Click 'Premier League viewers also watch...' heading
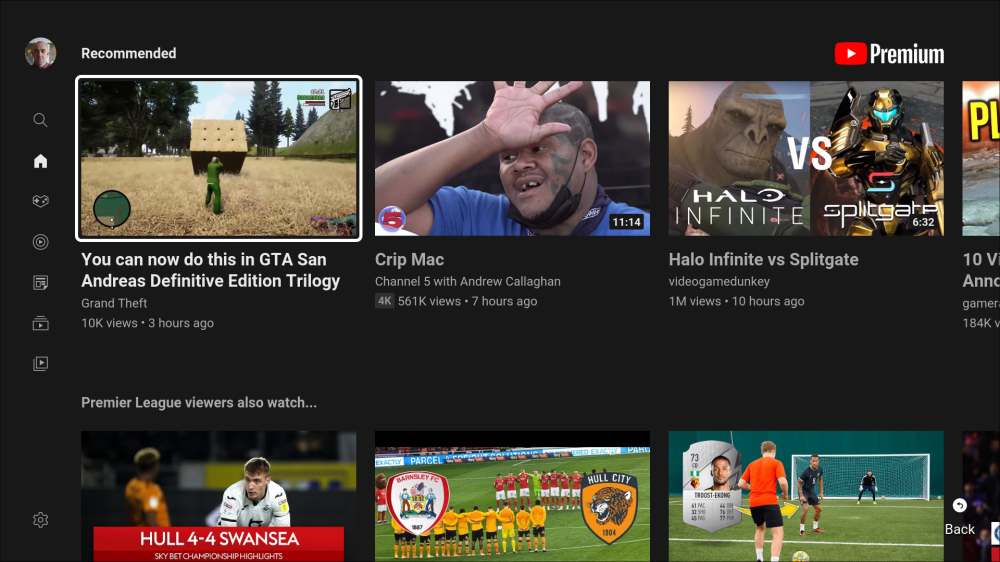Viewport: 1000px width, 562px height. 199,403
